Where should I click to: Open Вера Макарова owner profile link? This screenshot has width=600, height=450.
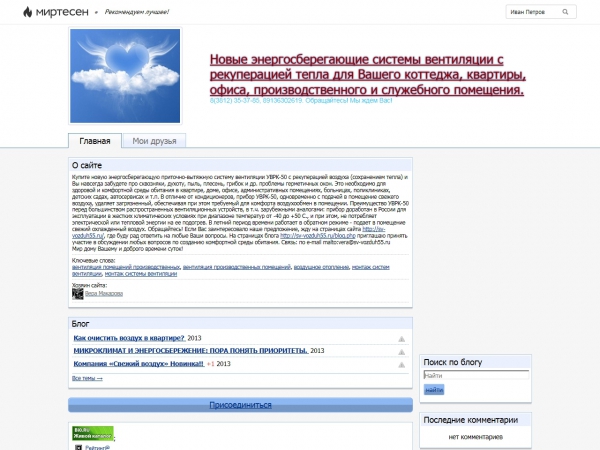coord(104,293)
